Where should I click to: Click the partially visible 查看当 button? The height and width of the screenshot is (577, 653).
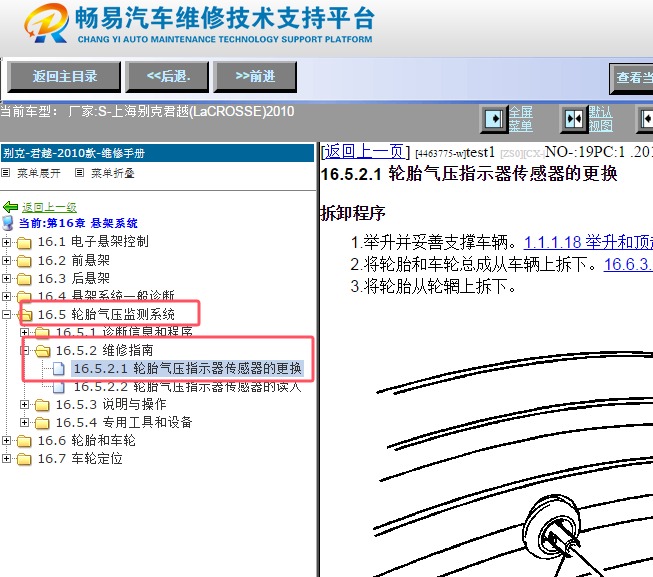[631, 78]
